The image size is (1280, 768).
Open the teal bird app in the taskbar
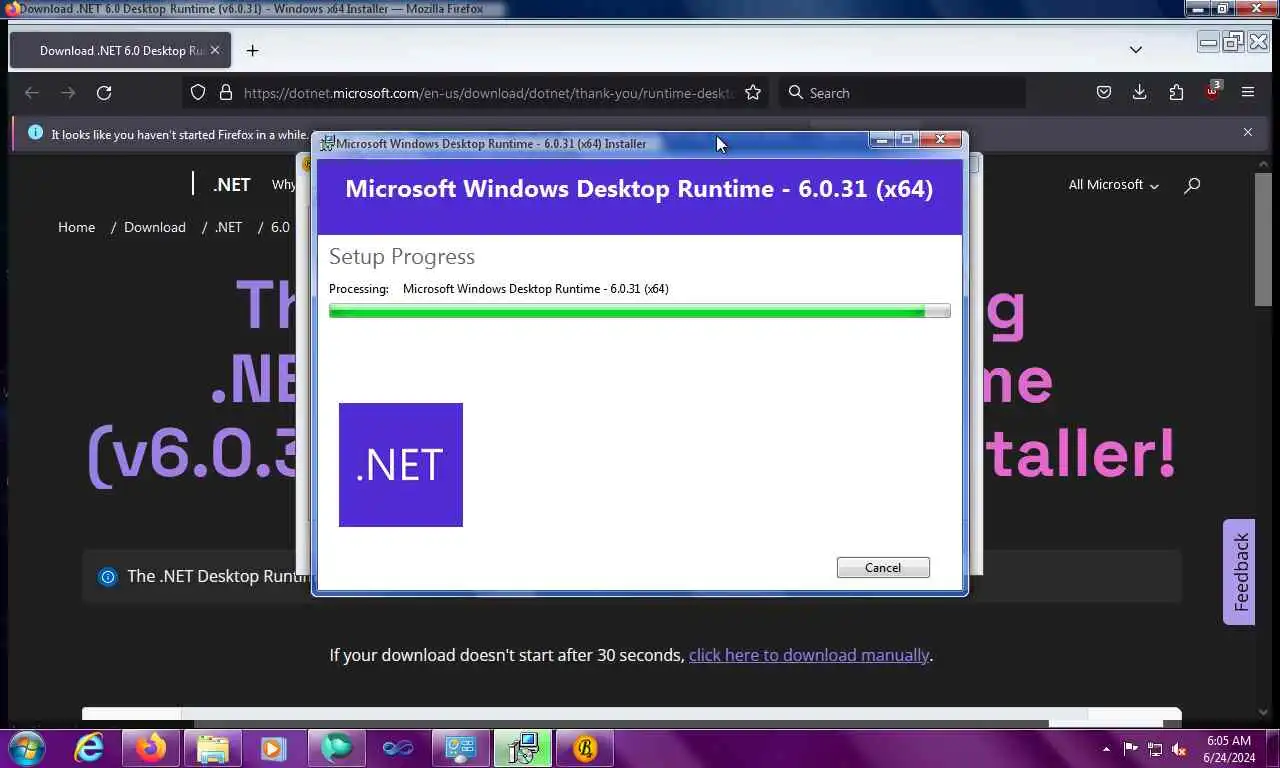coord(337,748)
